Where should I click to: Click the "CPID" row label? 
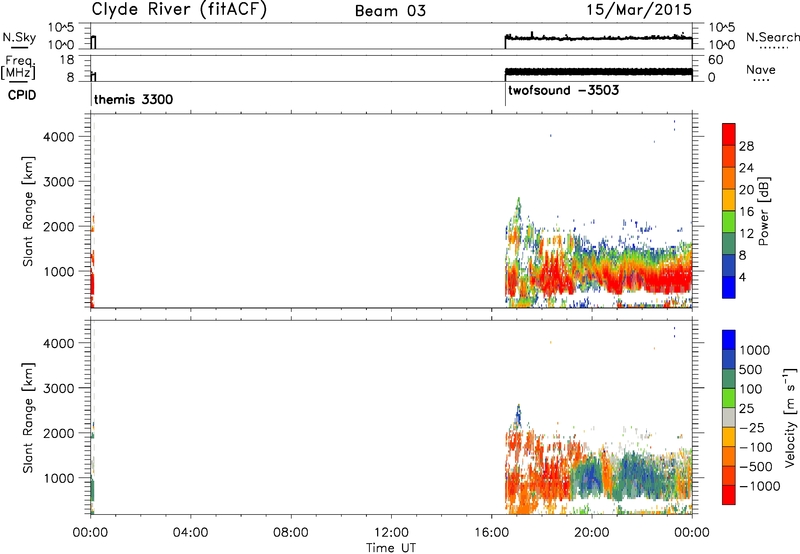(22, 95)
